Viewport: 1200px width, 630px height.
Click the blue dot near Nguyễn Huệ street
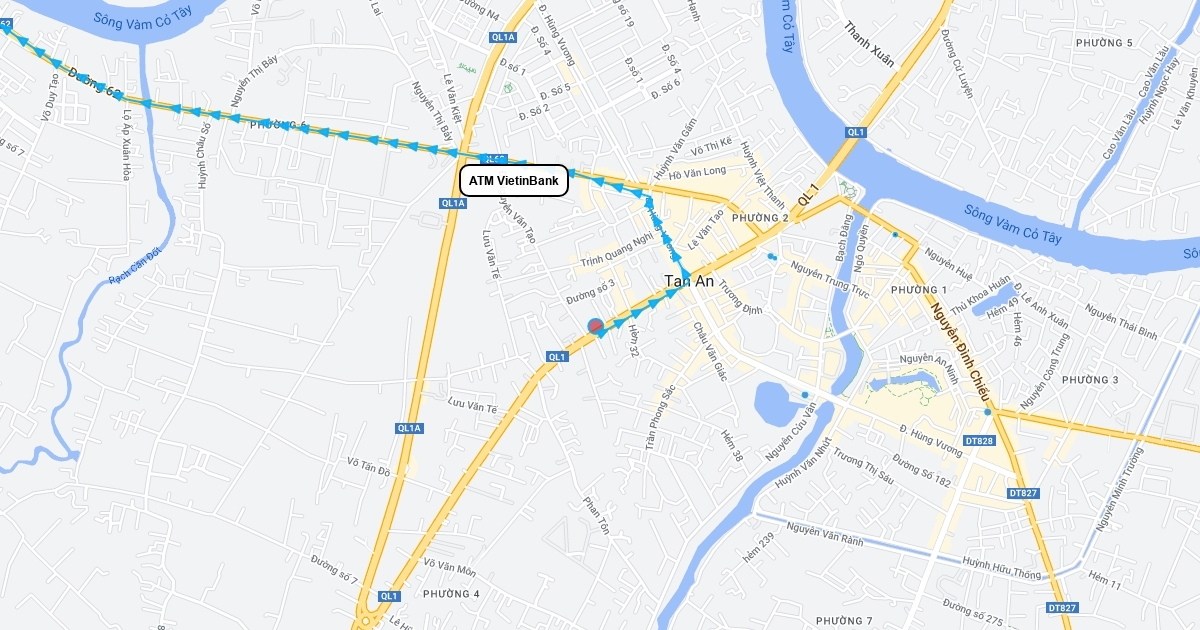point(895,235)
